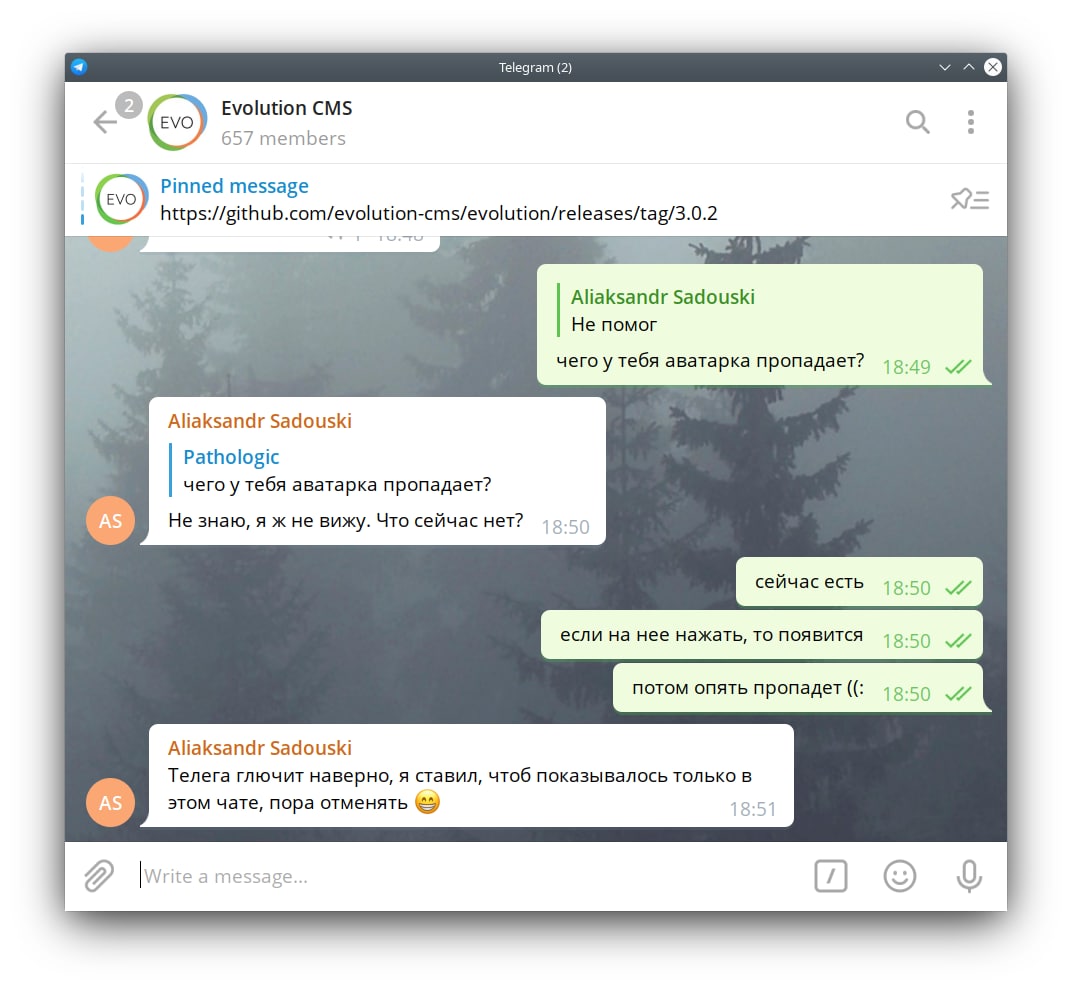The image size is (1072, 988).
Task: Minimize window with title bar down chevron
Action: pos(945,67)
